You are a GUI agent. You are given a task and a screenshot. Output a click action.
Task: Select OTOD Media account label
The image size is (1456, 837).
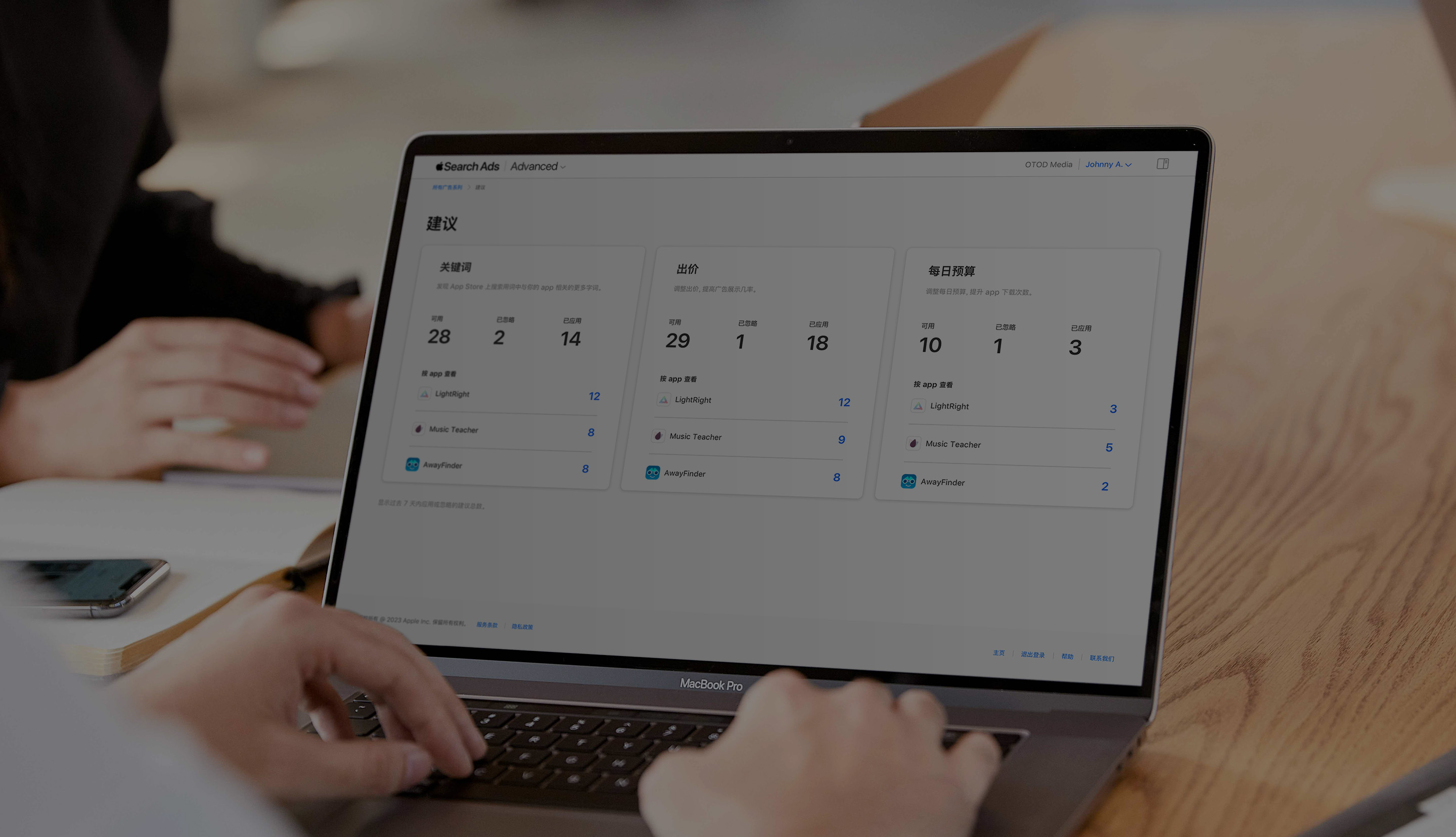pos(1044,164)
